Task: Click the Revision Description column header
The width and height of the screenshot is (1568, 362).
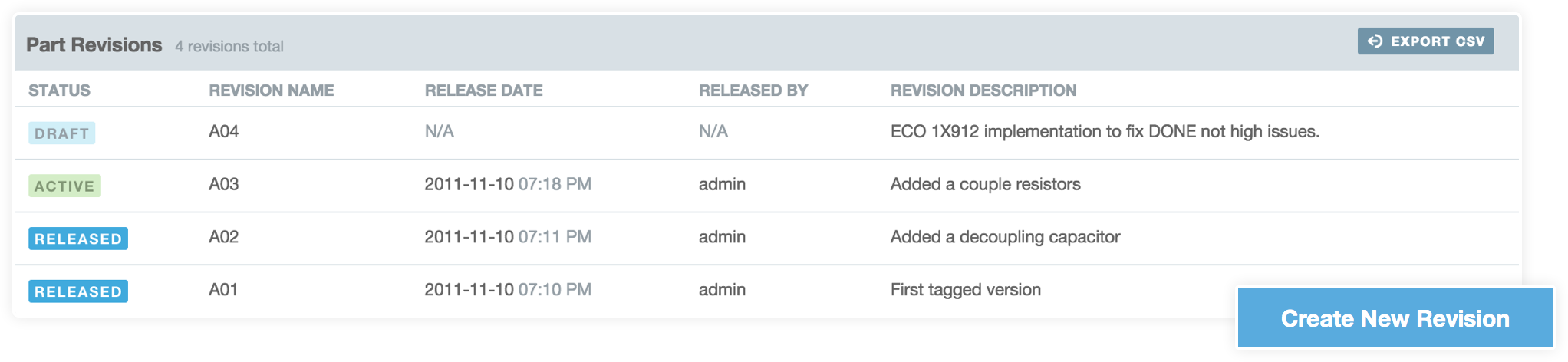Action: pos(983,90)
